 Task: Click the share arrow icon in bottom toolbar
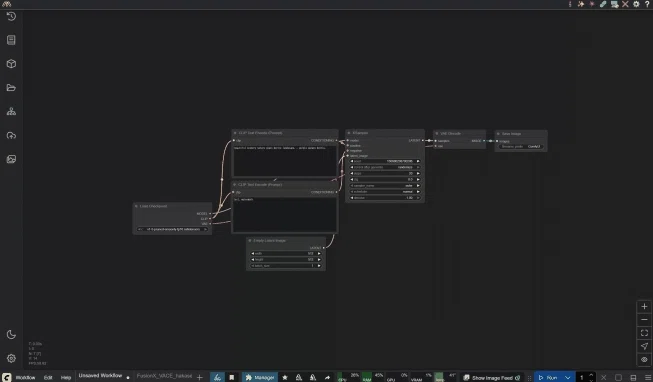pyautogui.click(x=327, y=377)
